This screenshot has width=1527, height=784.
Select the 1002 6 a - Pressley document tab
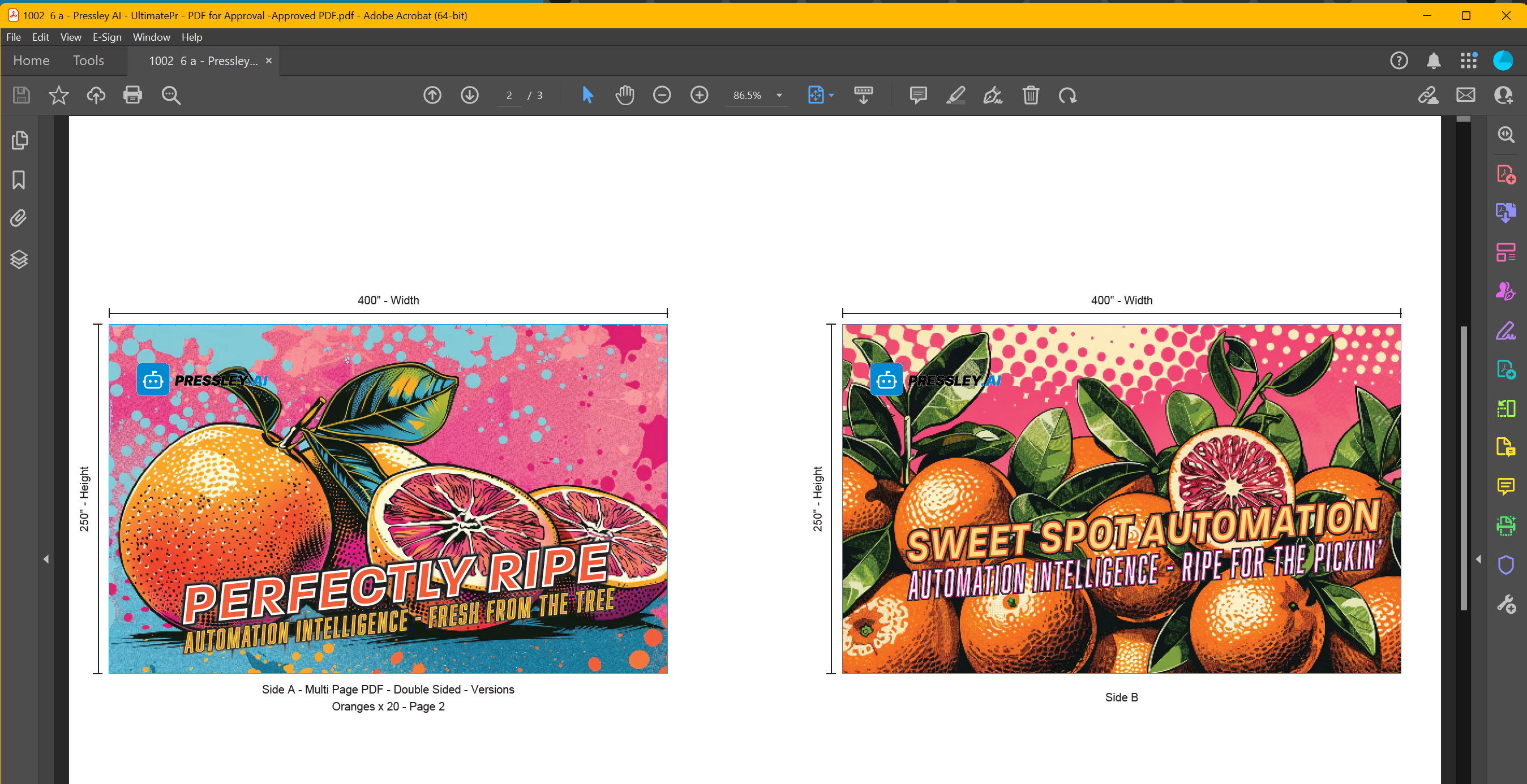pyautogui.click(x=203, y=61)
